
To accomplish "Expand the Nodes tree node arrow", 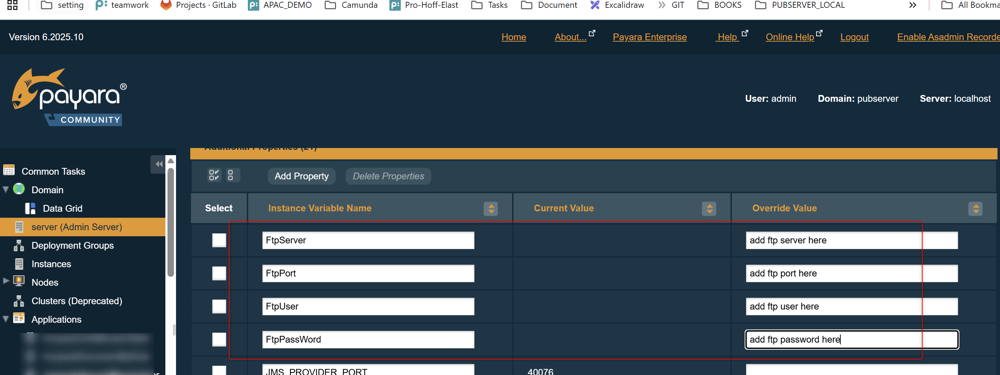I will point(6,281).
